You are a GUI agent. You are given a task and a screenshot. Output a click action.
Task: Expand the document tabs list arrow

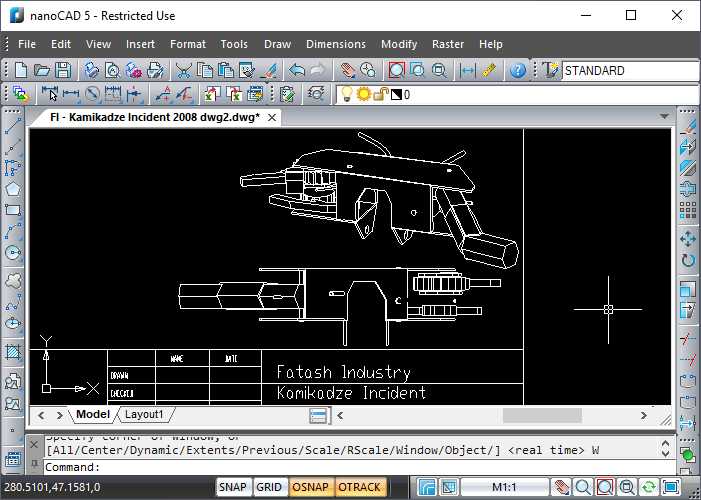tap(664, 117)
